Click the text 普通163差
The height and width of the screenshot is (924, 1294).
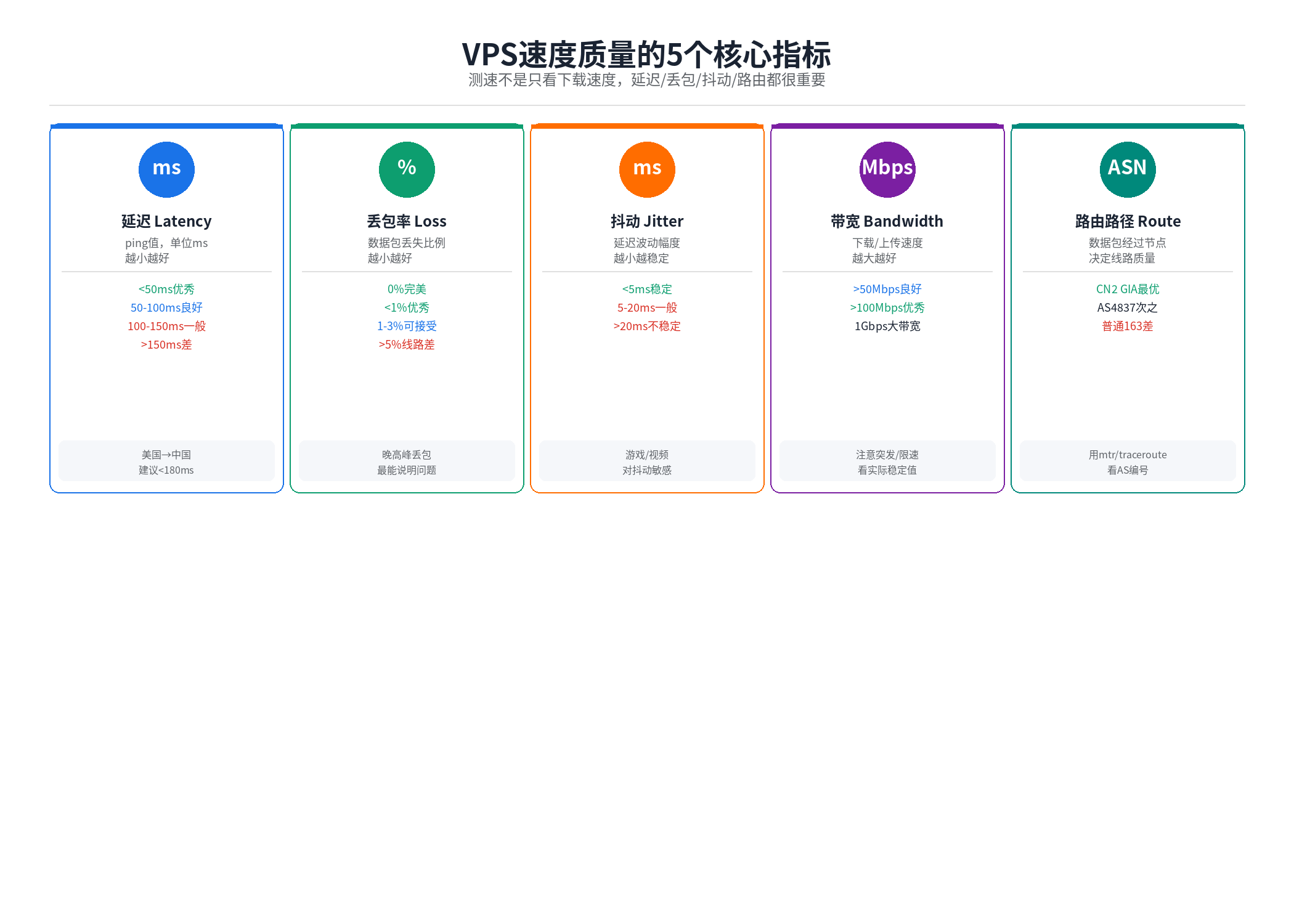pyautogui.click(x=1128, y=326)
